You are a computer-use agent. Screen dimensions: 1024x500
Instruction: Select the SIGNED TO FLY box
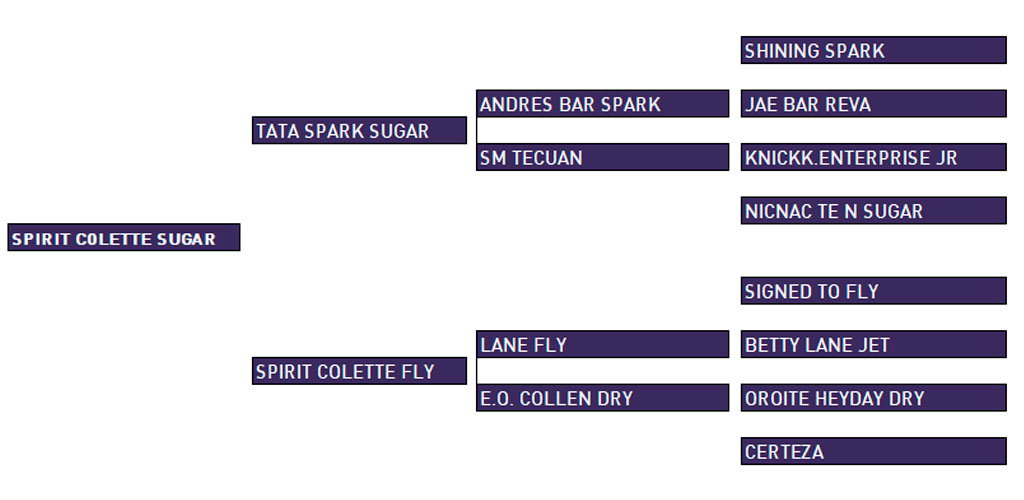click(873, 290)
